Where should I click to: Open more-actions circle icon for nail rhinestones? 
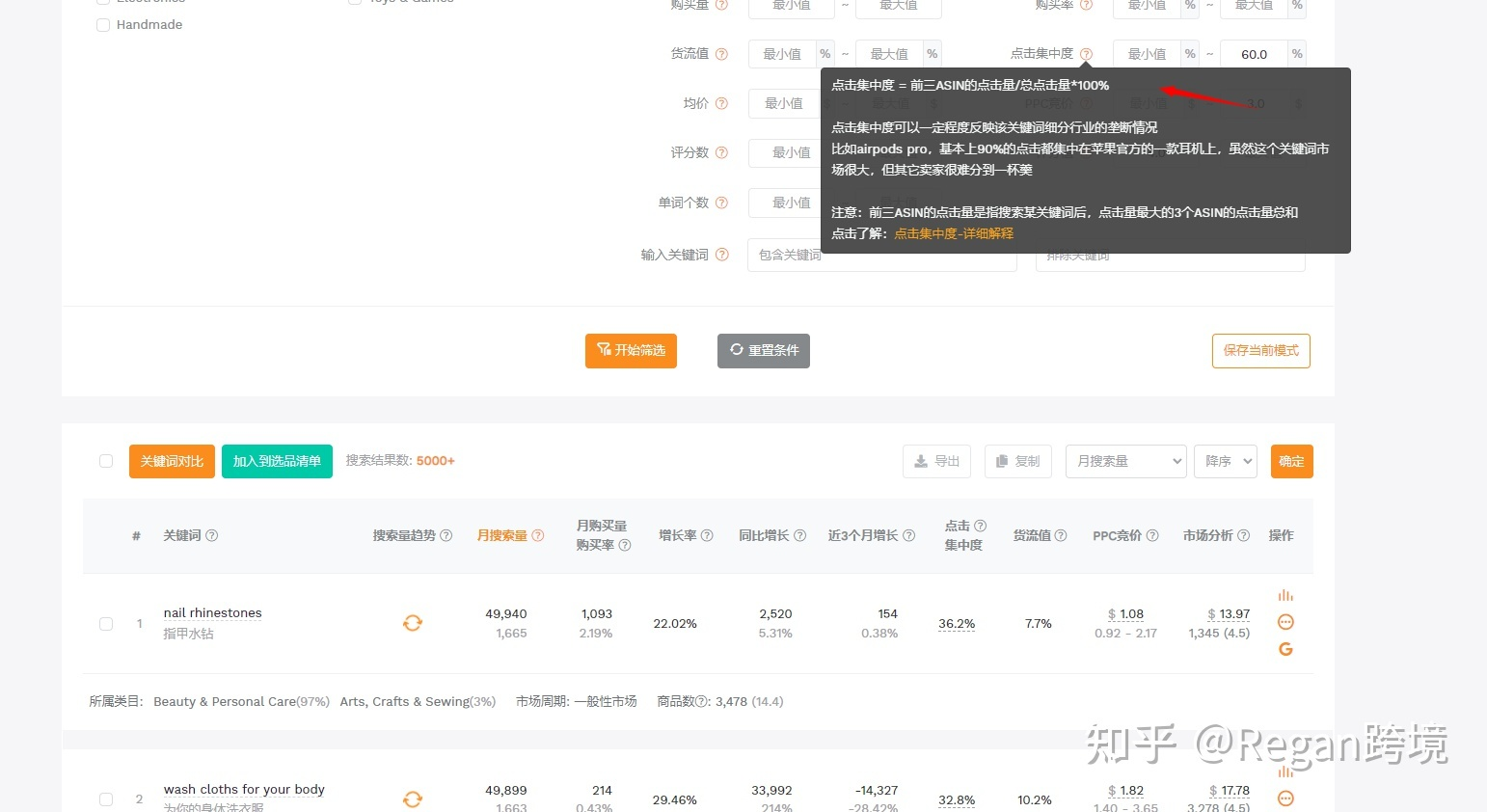click(x=1285, y=622)
